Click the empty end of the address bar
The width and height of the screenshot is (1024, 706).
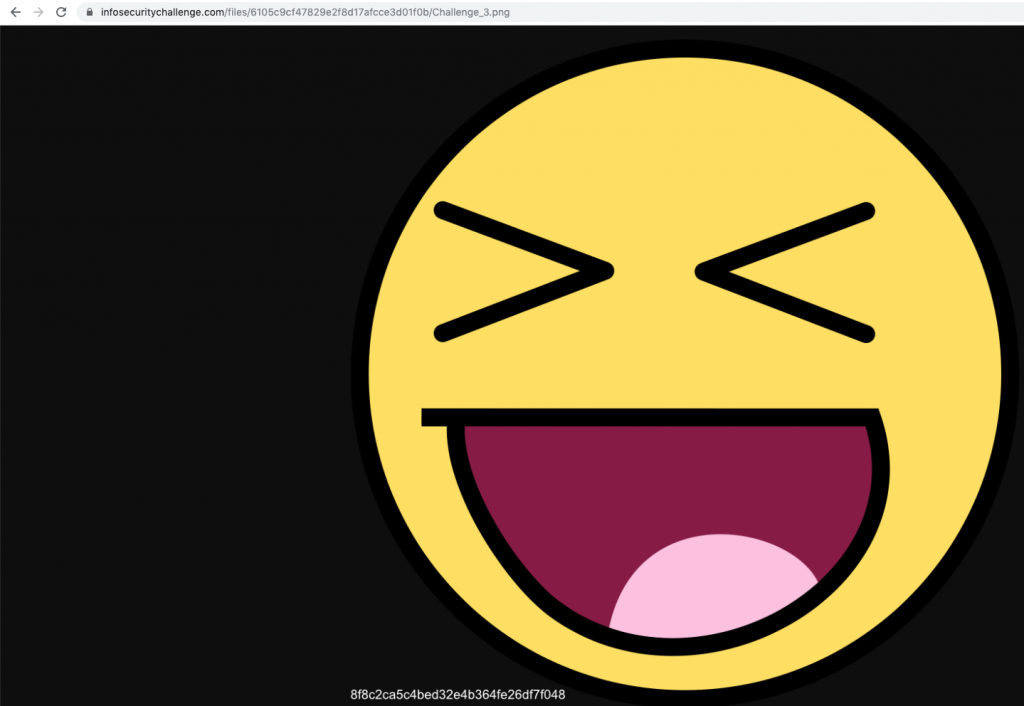pos(800,12)
